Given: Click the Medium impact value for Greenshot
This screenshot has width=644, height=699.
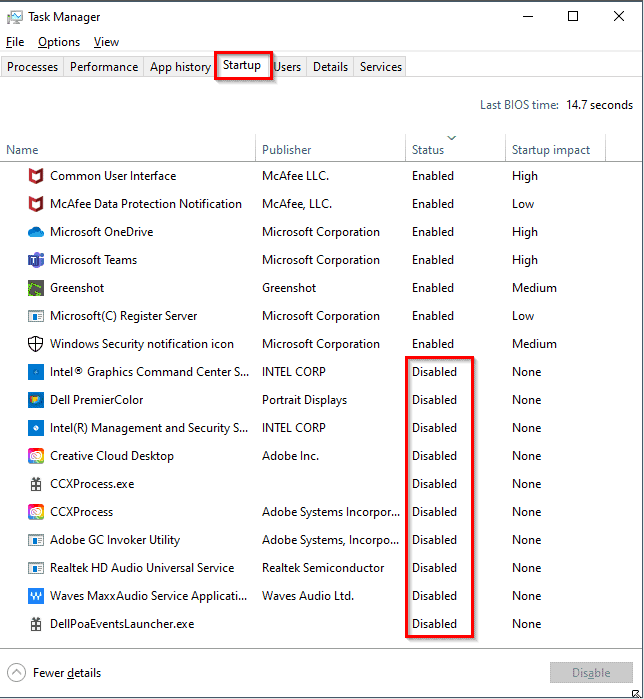Looking at the screenshot, I should pyautogui.click(x=534, y=288).
